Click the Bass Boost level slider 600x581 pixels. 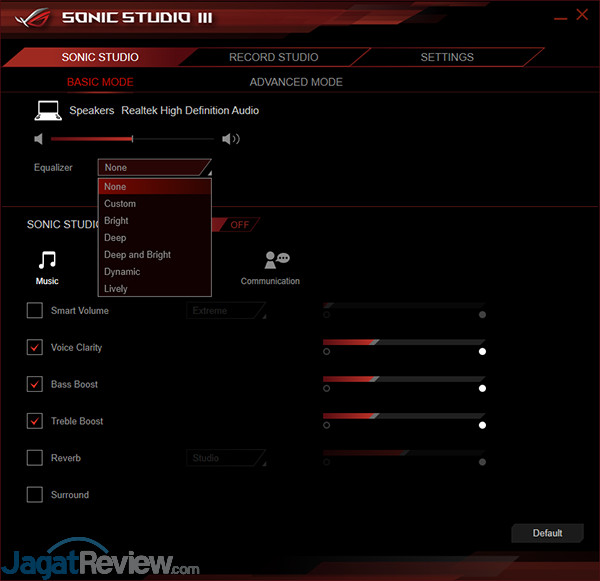click(404, 379)
